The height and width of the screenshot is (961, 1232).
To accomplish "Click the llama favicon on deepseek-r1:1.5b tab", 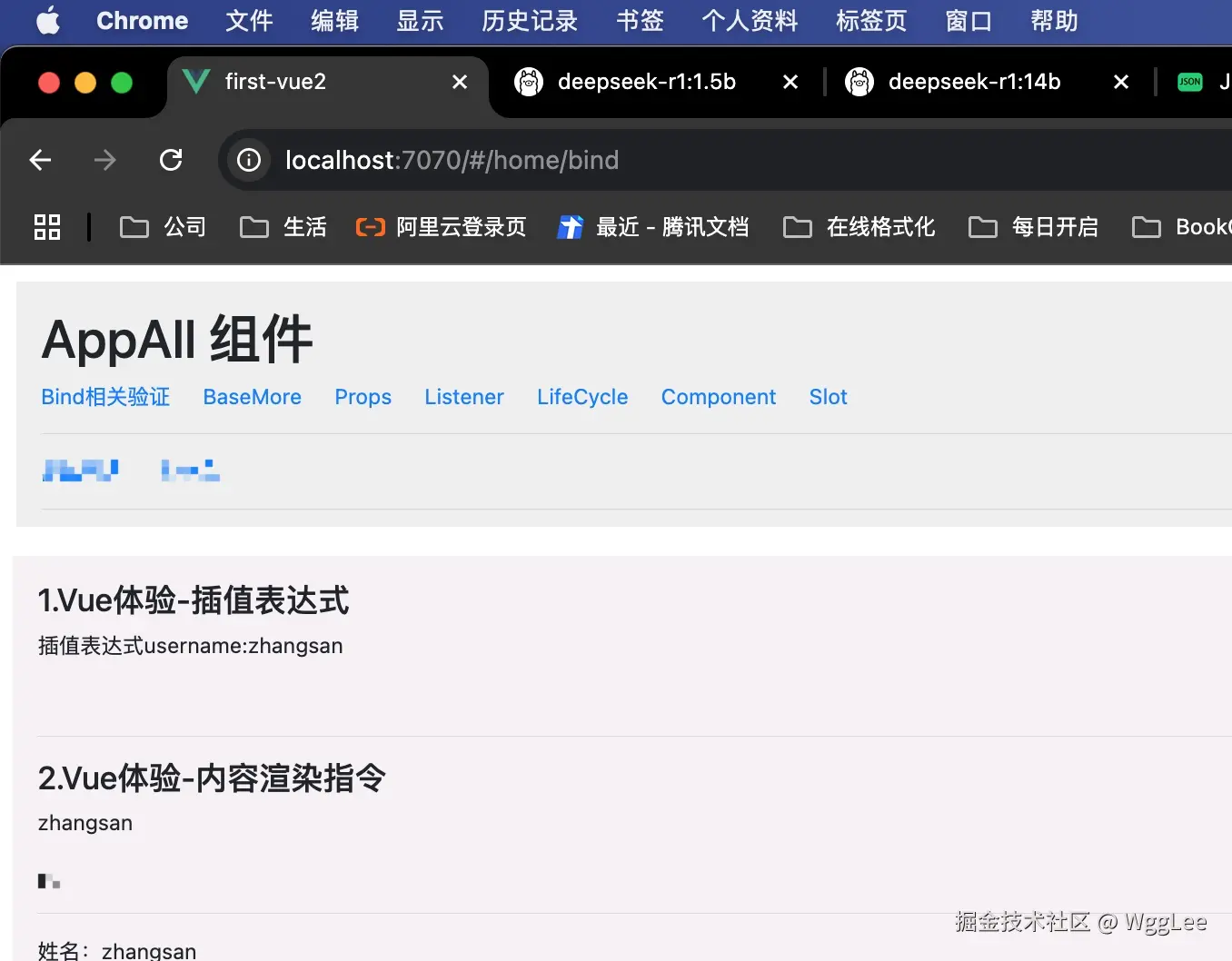I will coord(529,82).
